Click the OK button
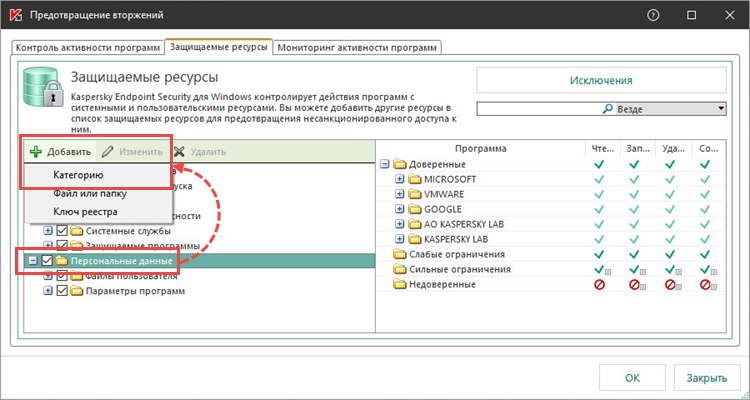750x400 pixels. (632, 378)
